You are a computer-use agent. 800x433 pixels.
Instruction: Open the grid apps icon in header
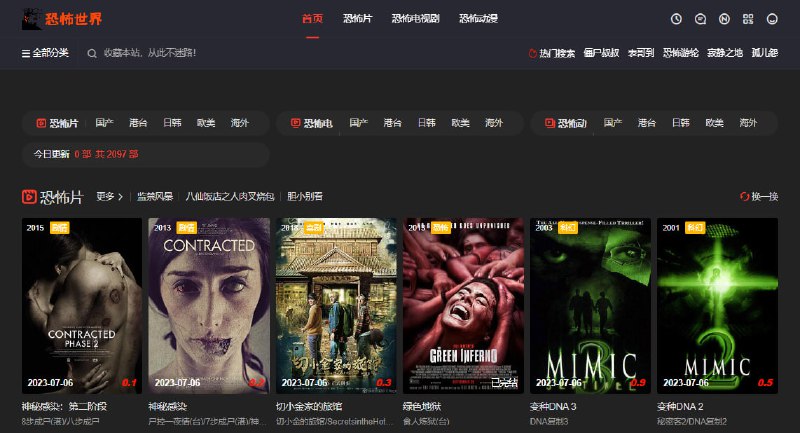(748, 19)
